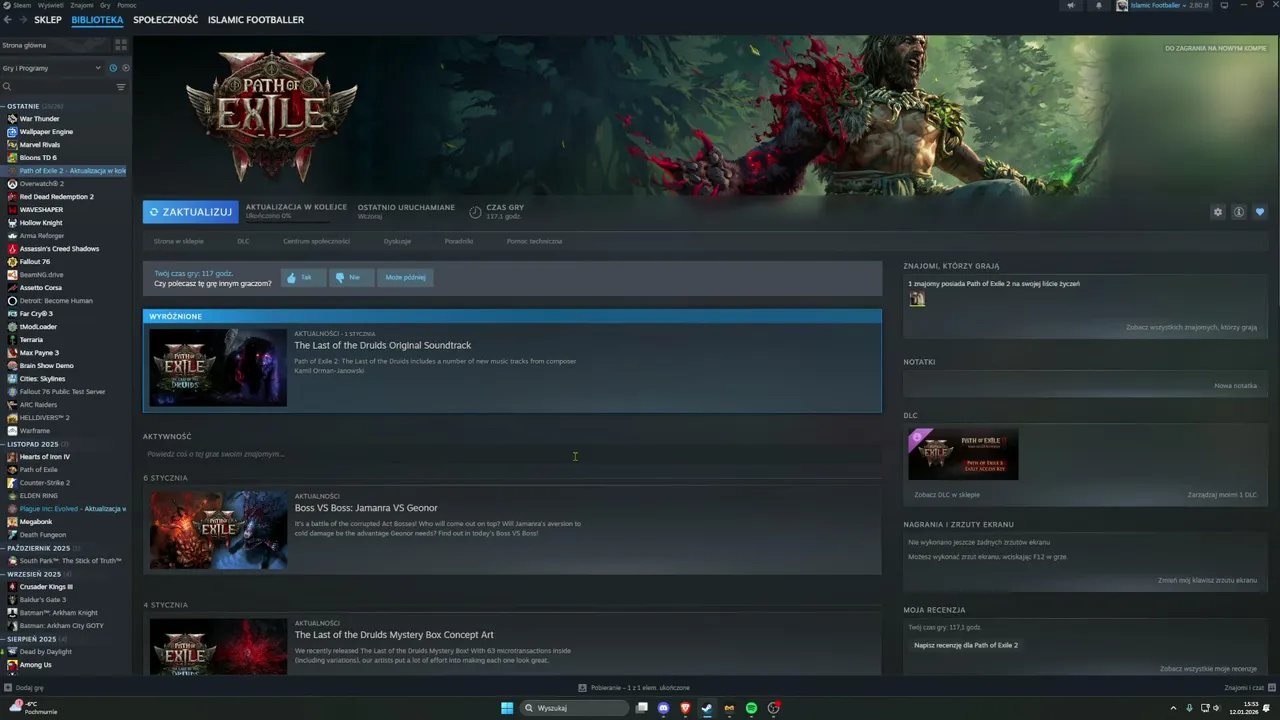Image resolution: width=1280 pixels, height=720 pixels.
Task: Click the activity status input field
Action: pos(510,454)
